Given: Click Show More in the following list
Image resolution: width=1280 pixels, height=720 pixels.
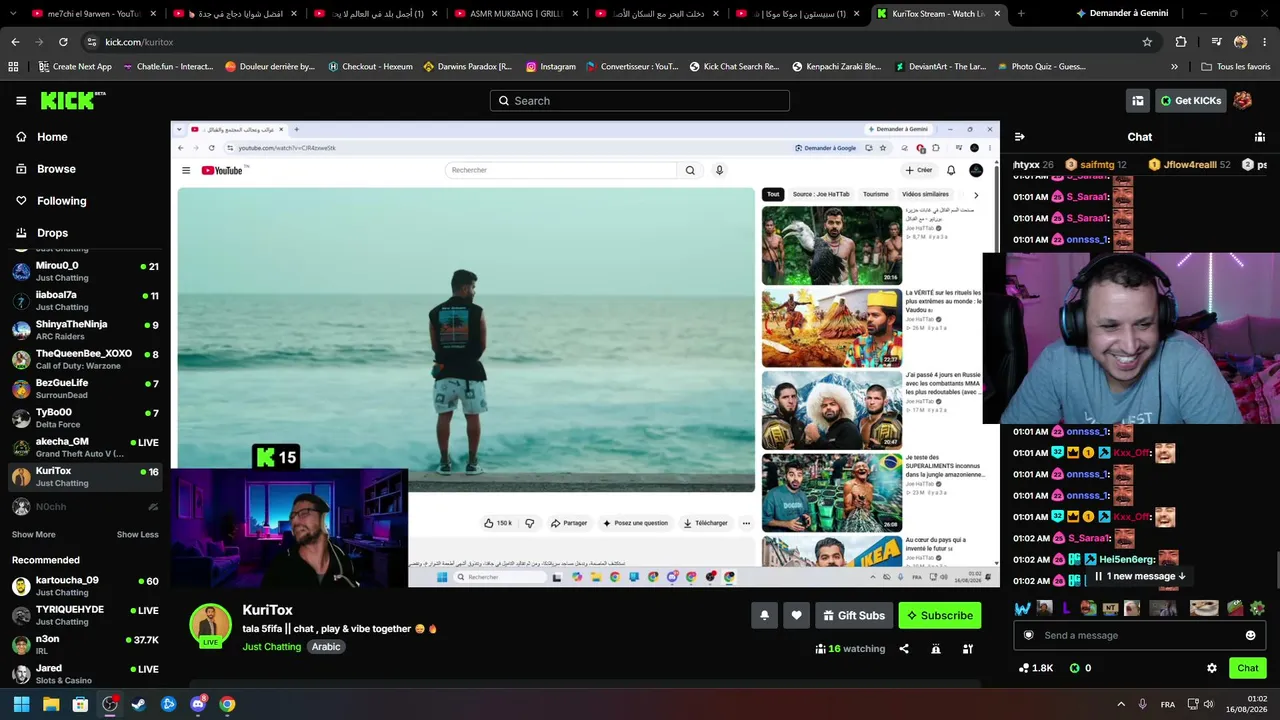Looking at the screenshot, I should click(33, 535).
